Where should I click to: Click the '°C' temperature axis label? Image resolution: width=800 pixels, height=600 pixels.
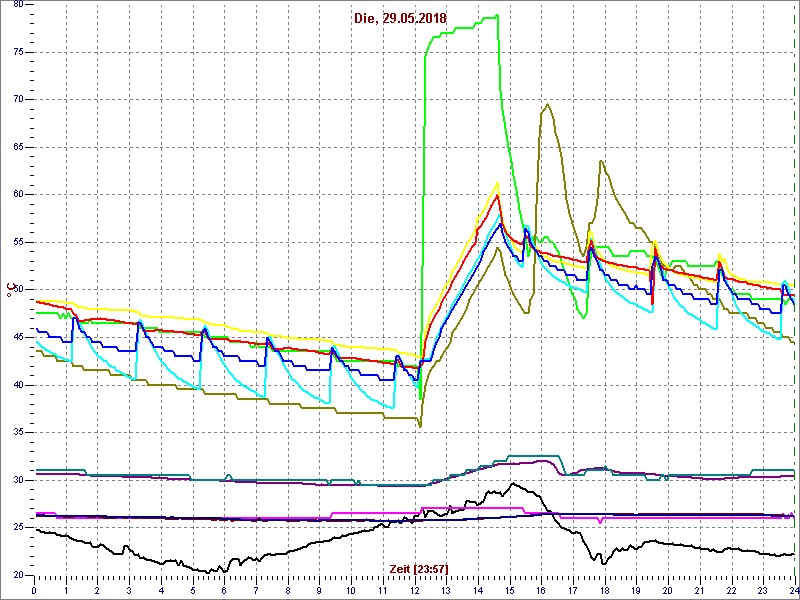pos(9,290)
